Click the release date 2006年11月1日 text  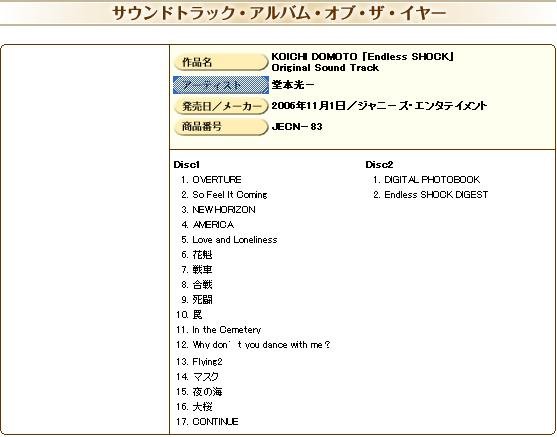(308, 106)
